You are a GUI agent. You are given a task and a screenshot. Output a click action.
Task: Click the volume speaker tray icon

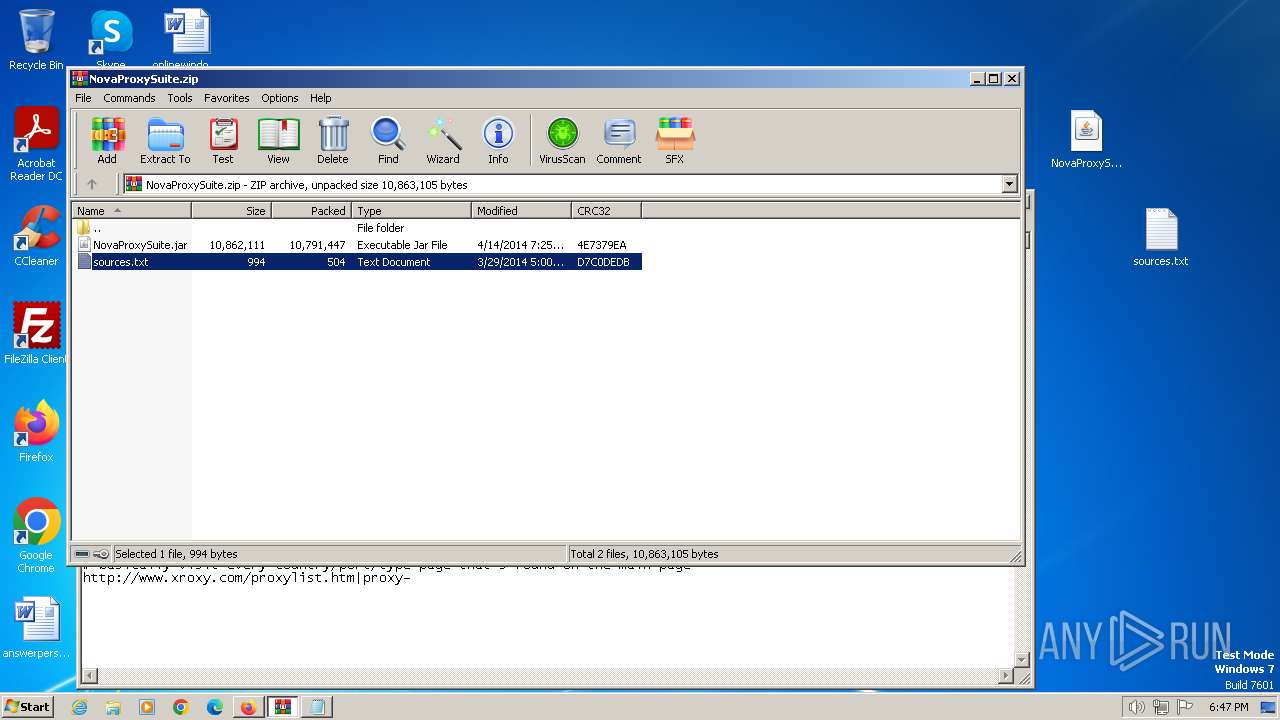pyautogui.click(x=1137, y=707)
